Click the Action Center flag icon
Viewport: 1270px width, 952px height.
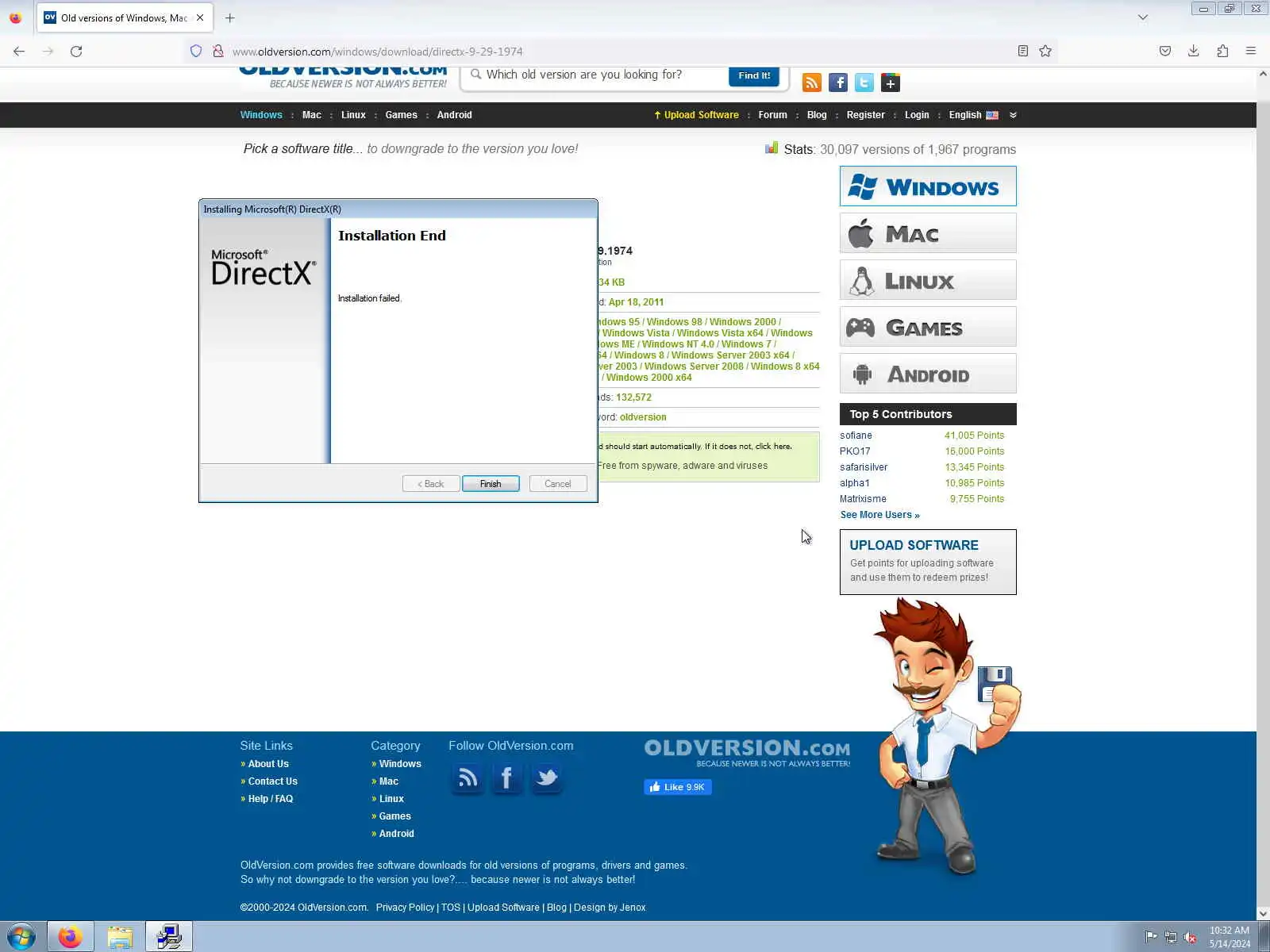click(x=1150, y=937)
